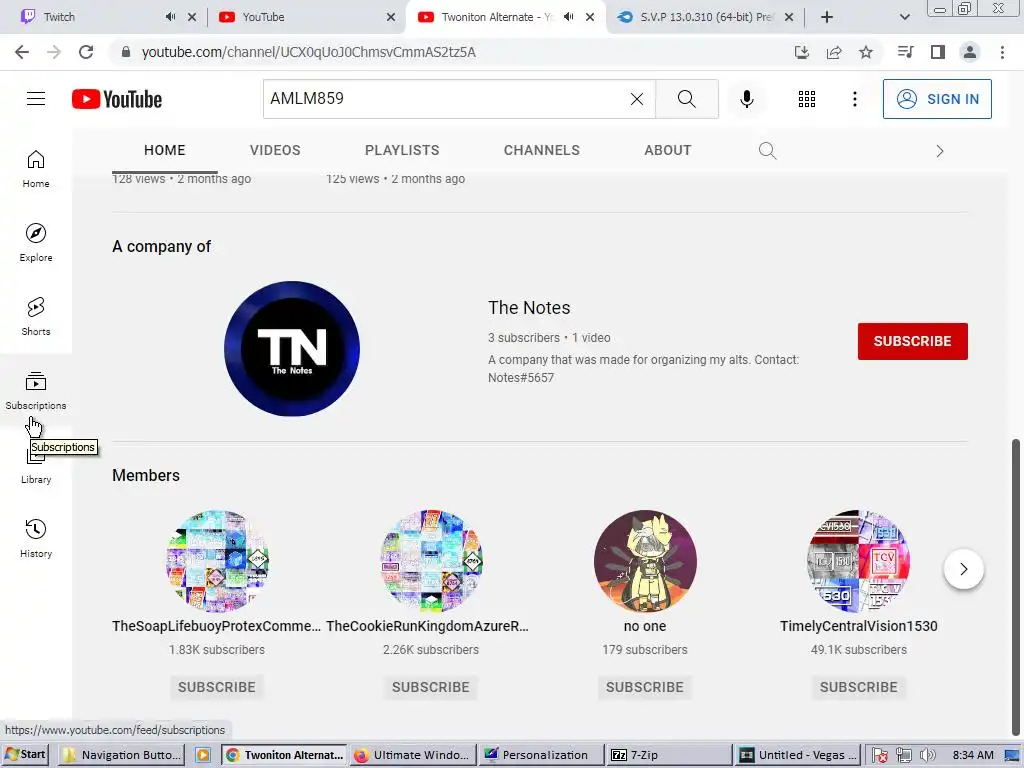Open TimelyCentralVision1530 channel avatar
This screenshot has width=1024, height=768.
[x=858, y=561]
